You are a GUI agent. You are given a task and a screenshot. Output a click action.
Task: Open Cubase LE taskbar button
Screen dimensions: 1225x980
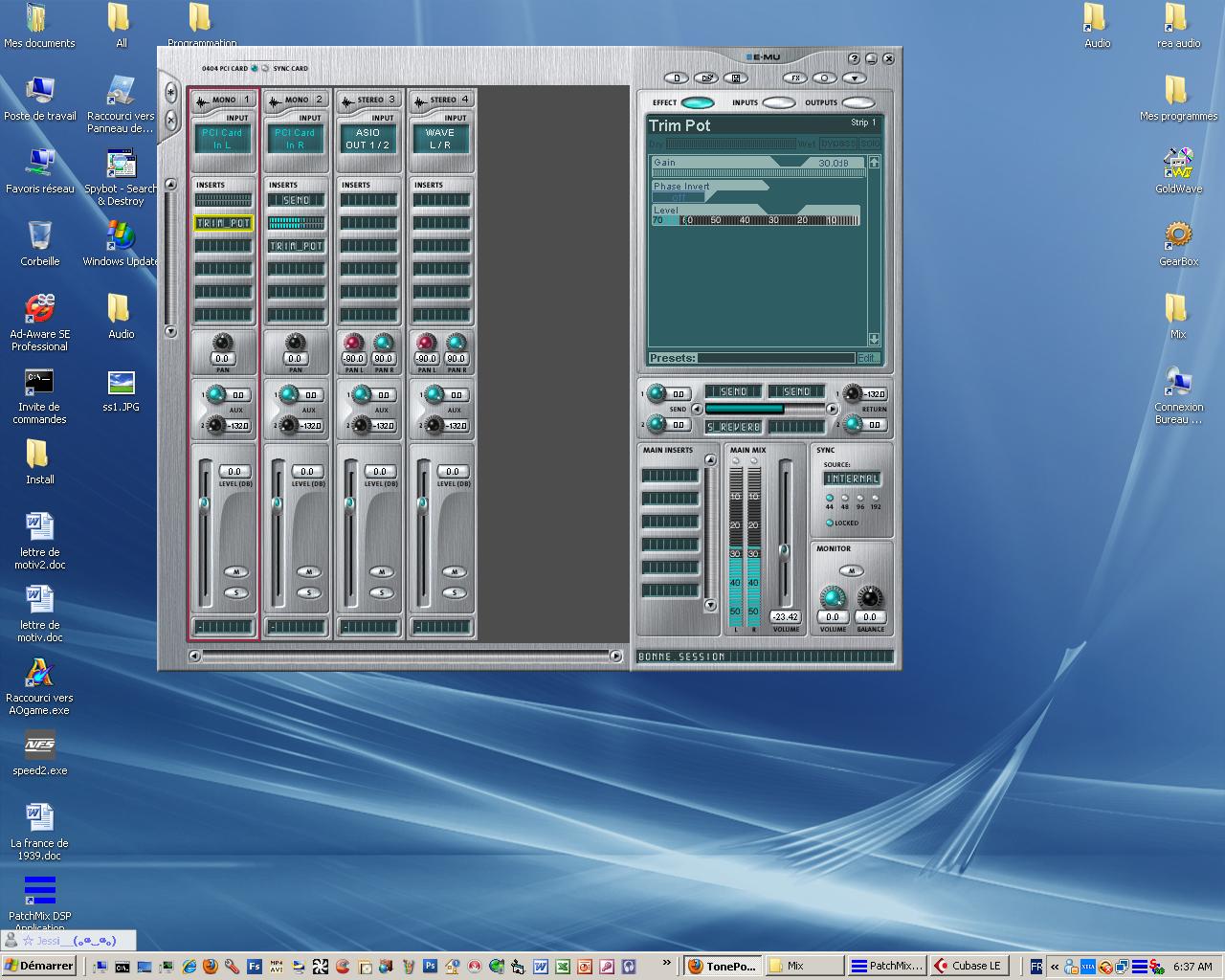point(969,966)
